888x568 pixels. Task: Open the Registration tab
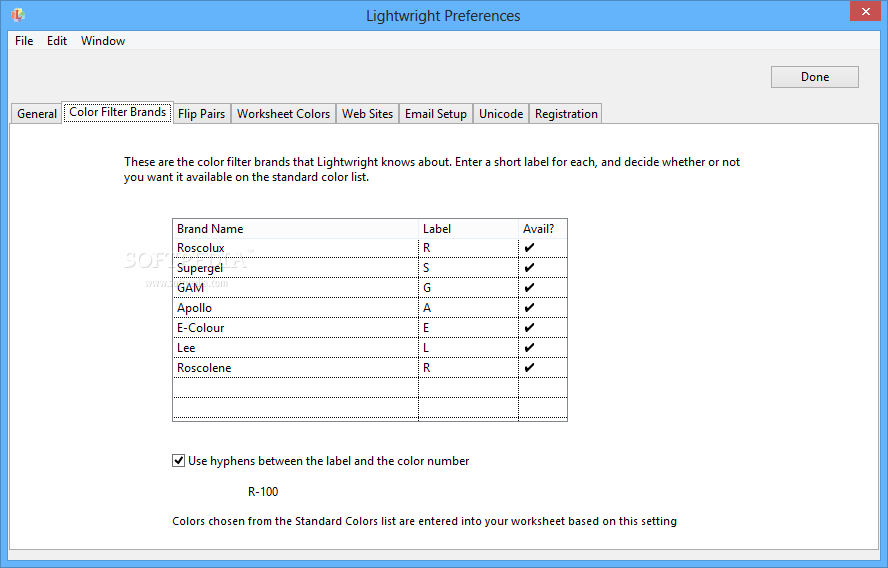[566, 114]
